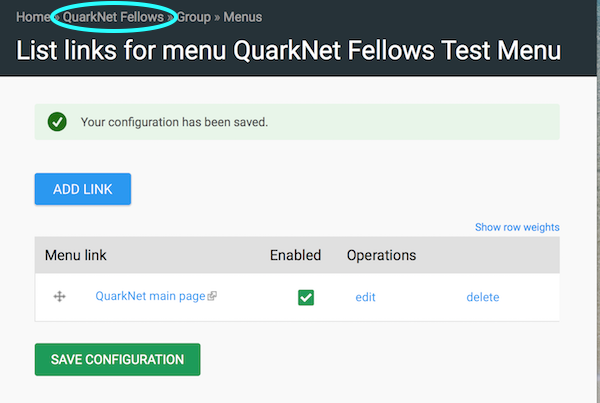Click the external link icon beside QuarkNet main page

click(212, 296)
